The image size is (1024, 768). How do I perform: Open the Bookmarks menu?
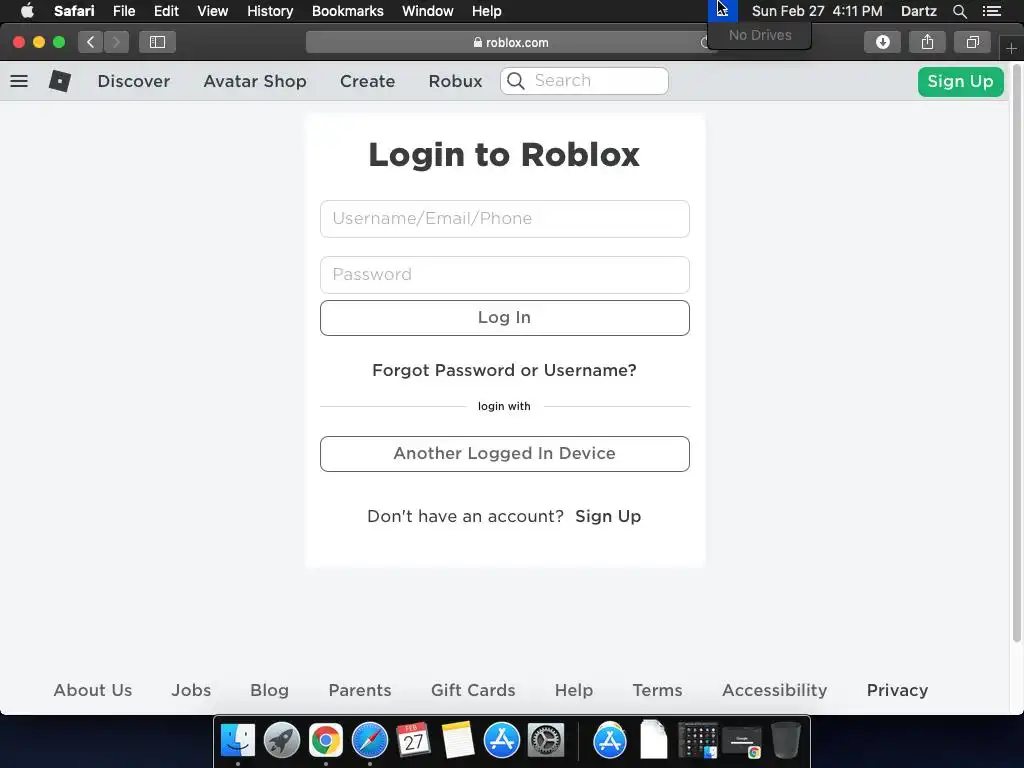click(347, 11)
